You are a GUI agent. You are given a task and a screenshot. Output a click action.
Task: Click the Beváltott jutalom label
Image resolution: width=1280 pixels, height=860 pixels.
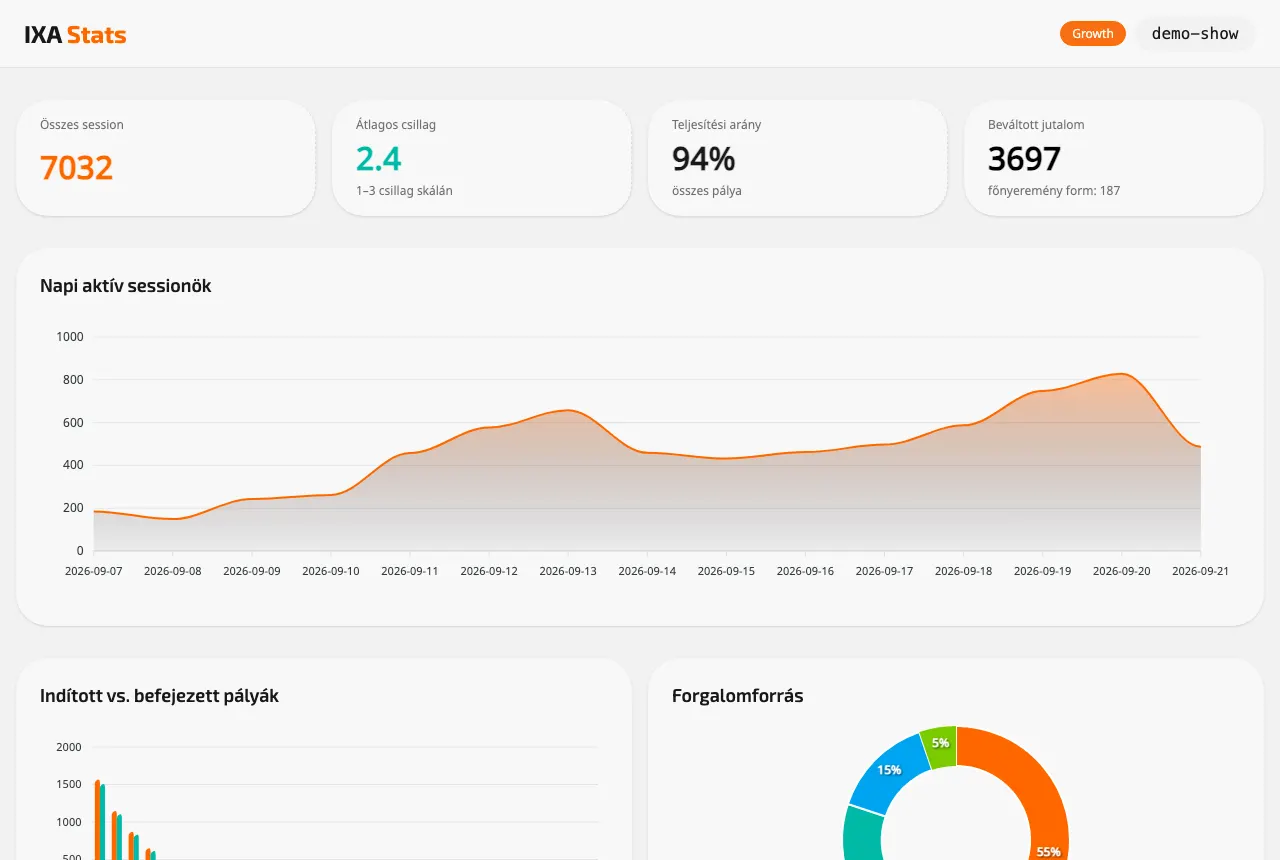click(x=1036, y=125)
